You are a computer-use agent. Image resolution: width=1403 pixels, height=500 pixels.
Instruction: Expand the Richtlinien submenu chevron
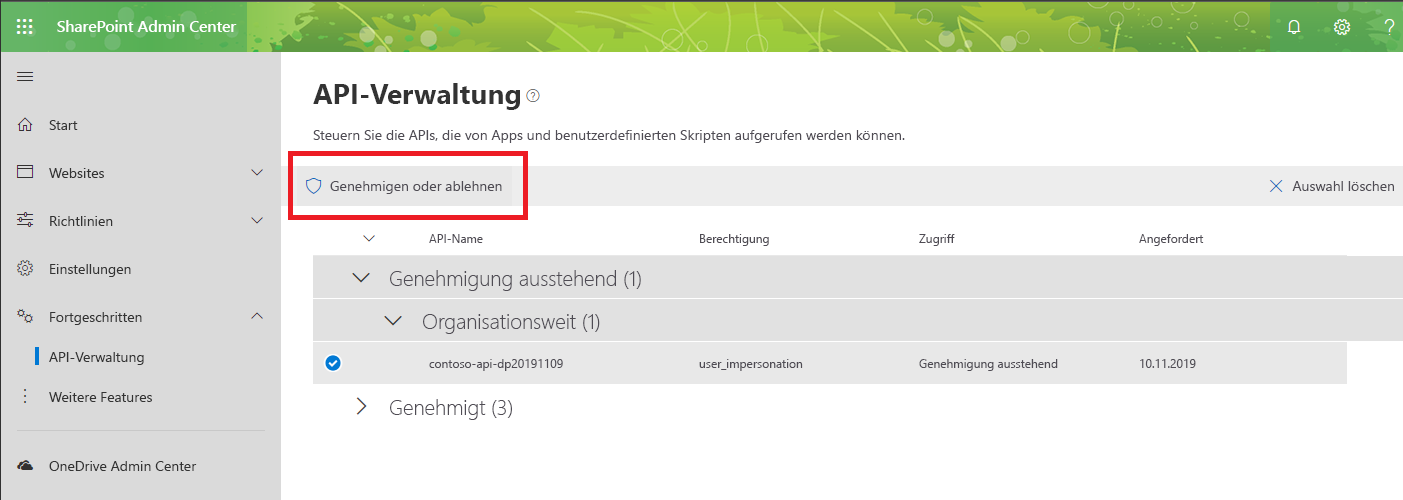coord(257,220)
